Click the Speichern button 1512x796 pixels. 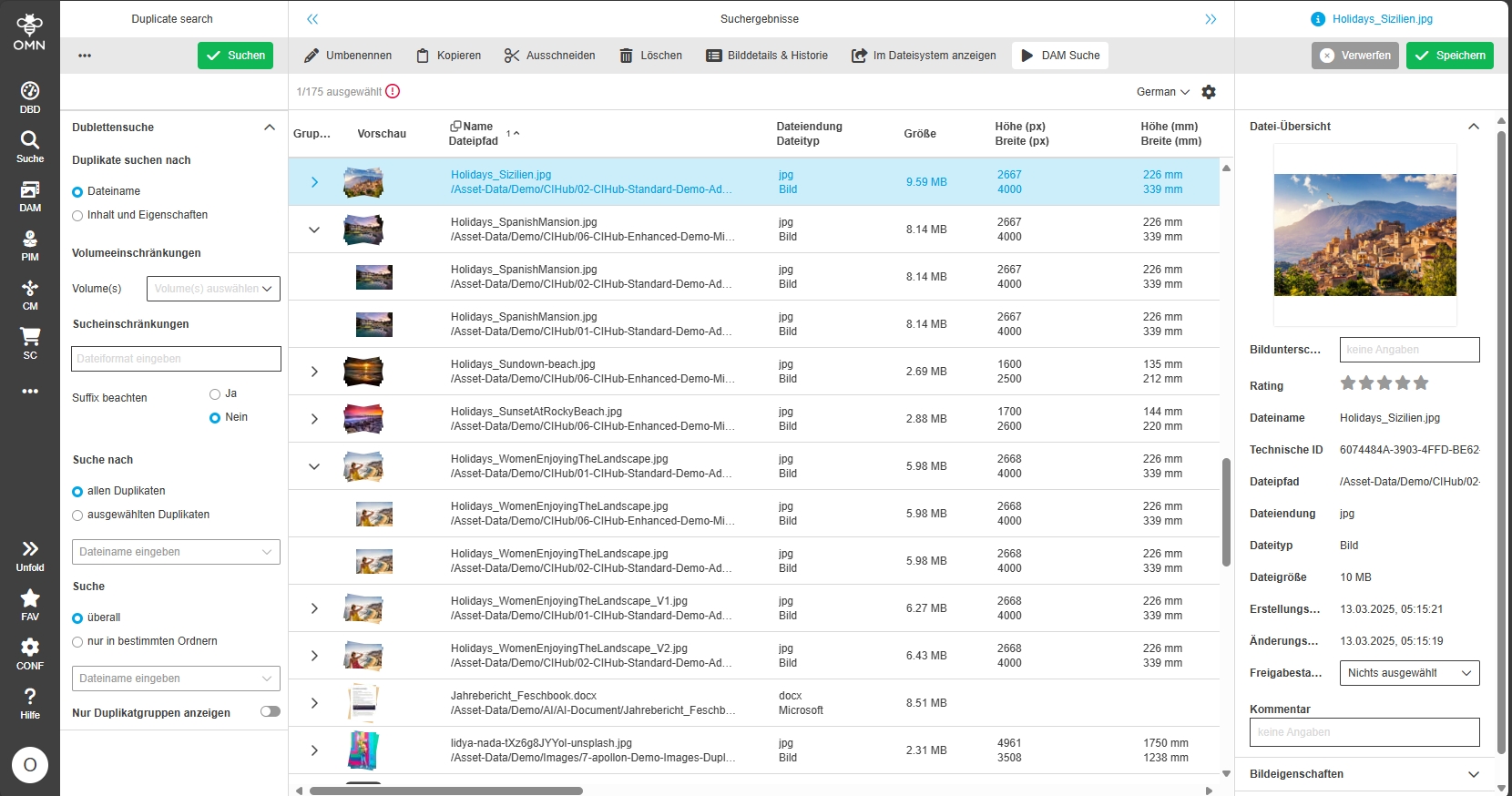[x=1449, y=56]
